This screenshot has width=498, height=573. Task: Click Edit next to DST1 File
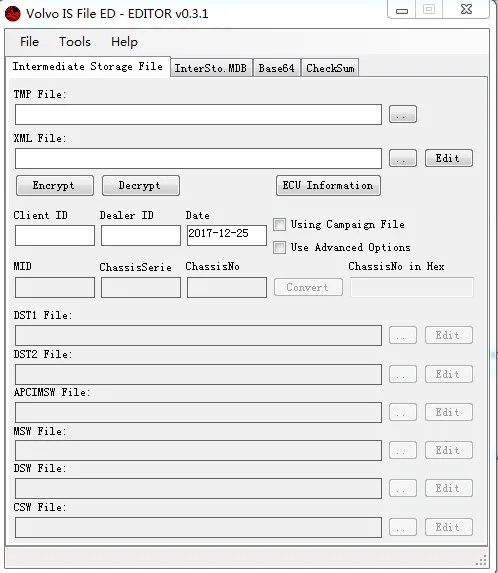(449, 335)
